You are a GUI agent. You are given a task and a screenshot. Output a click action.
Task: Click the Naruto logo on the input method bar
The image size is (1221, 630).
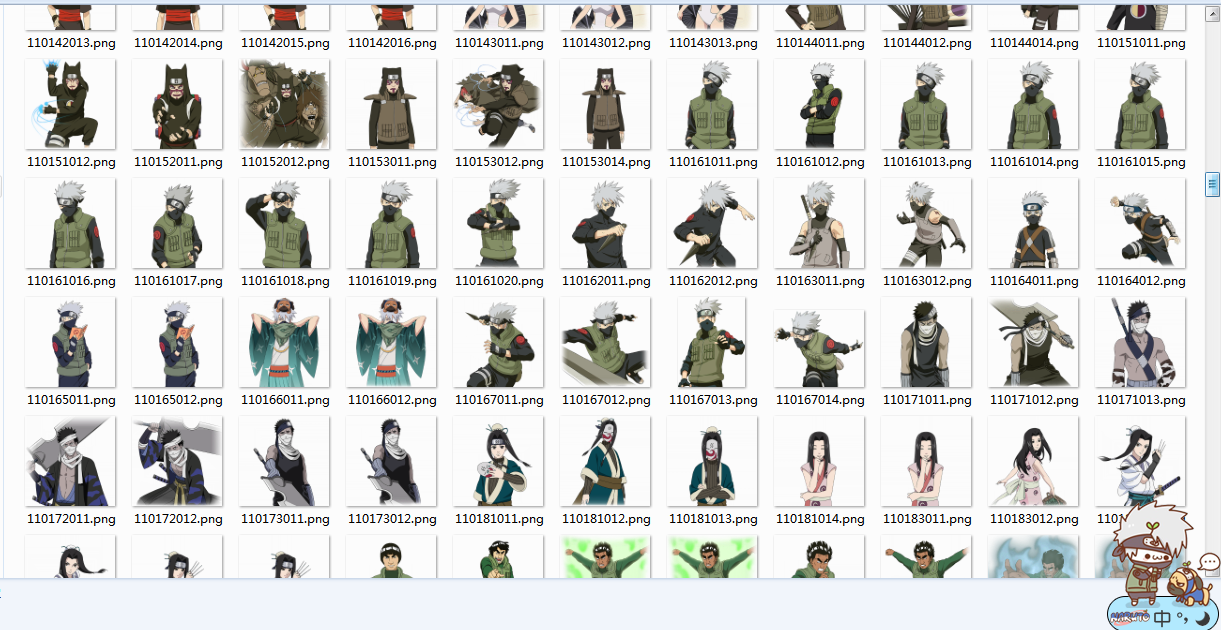1130,616
